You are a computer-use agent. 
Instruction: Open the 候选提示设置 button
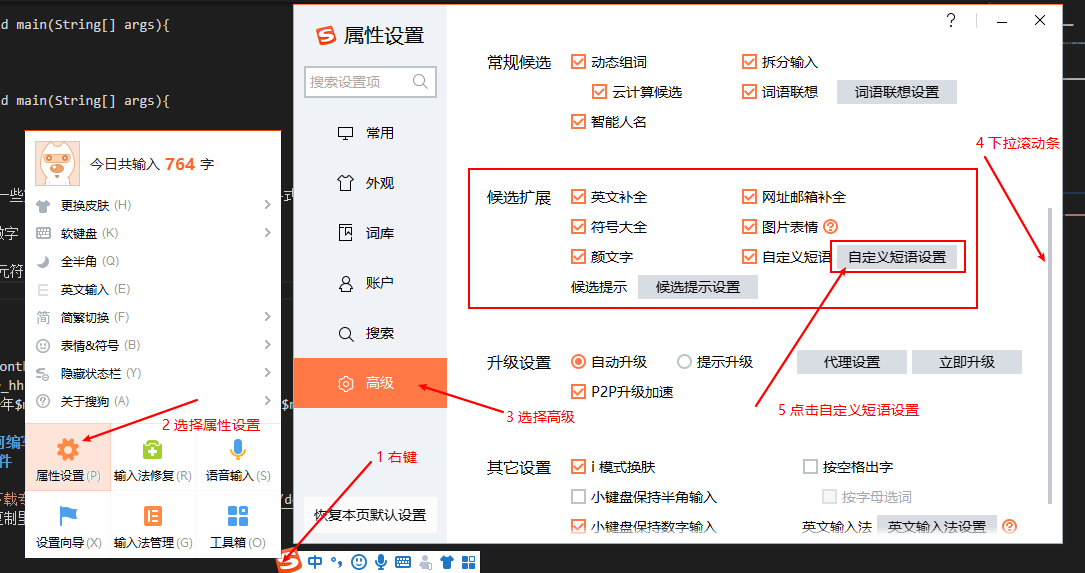click(698, 287)
